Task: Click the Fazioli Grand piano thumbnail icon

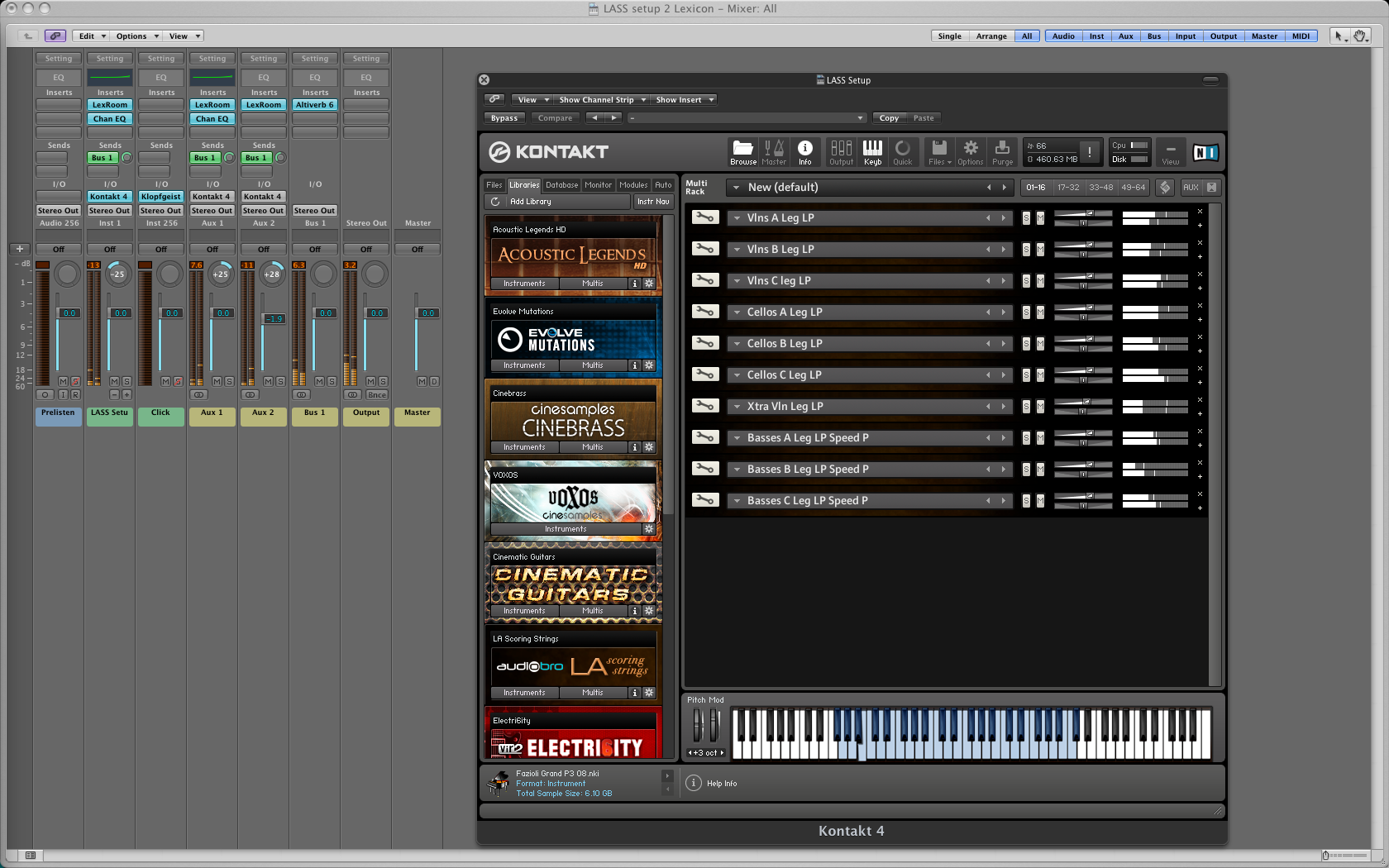Action: [x=499, y=783]
